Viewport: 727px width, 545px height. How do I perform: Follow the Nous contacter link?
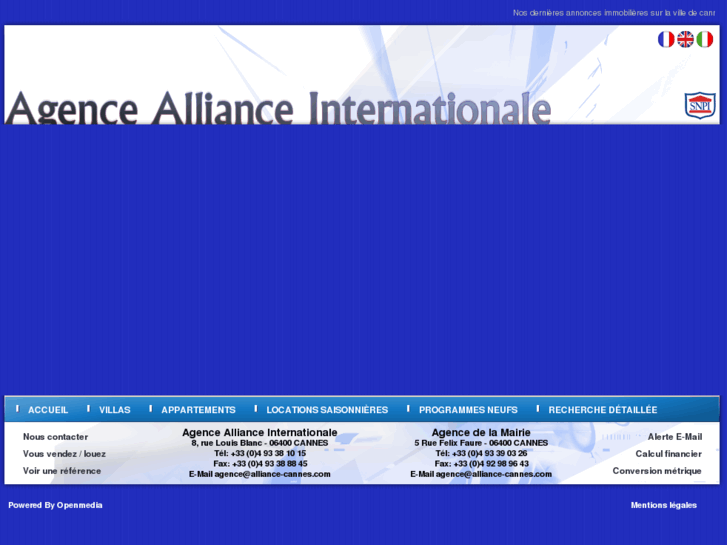(x=55, y=437)
